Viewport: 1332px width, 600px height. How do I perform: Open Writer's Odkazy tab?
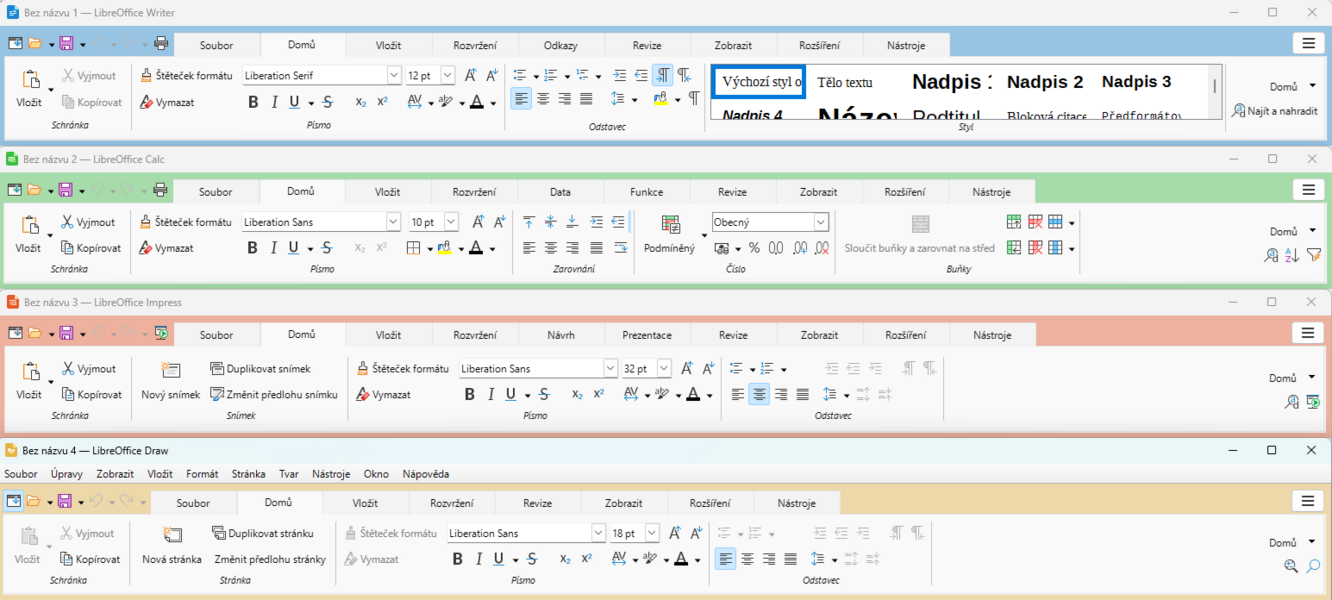pos(560,45)
